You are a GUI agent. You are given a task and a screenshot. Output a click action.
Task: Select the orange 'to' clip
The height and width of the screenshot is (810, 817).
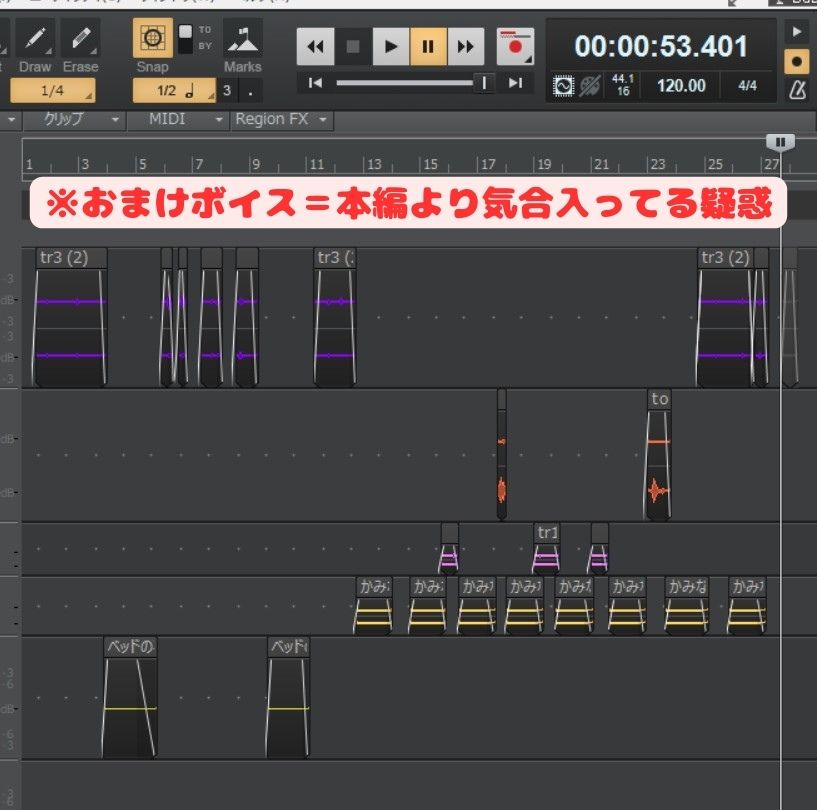pyautogui.click(x=659, y=455)
